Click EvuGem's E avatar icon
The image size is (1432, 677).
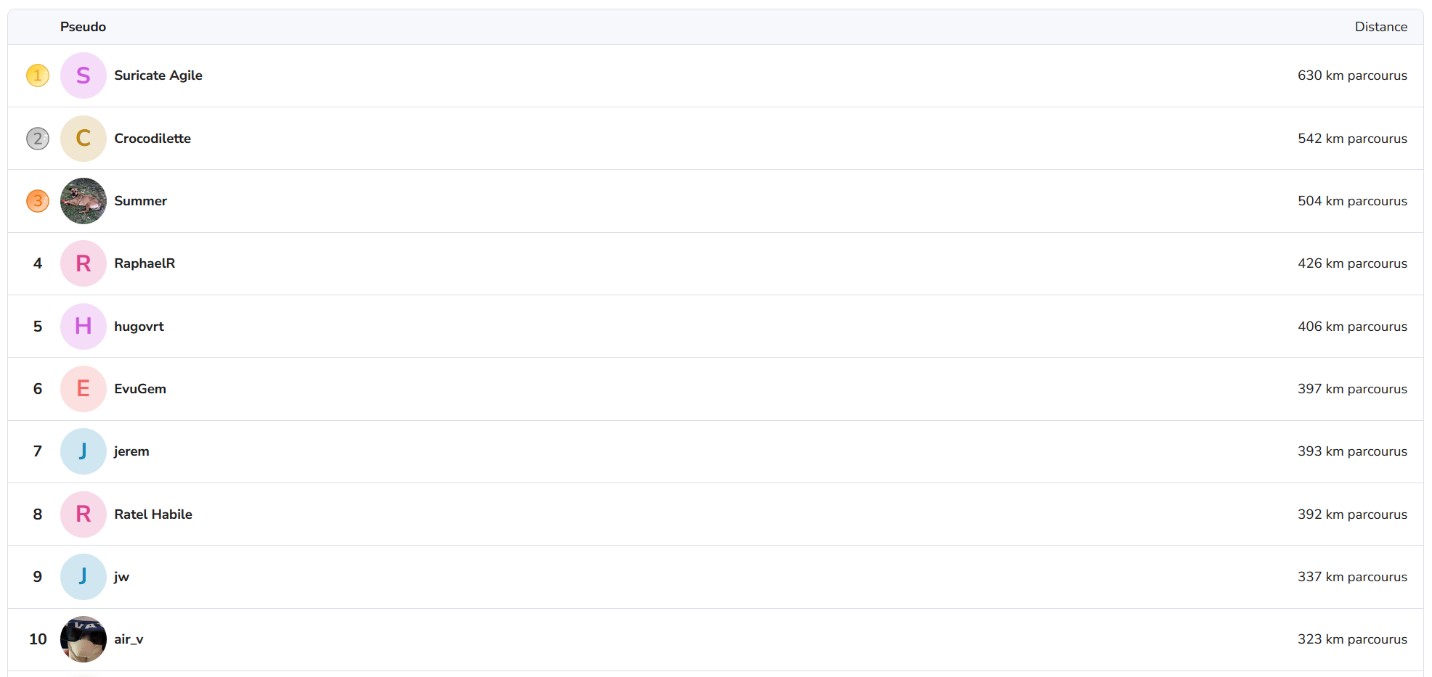(83, 389)
